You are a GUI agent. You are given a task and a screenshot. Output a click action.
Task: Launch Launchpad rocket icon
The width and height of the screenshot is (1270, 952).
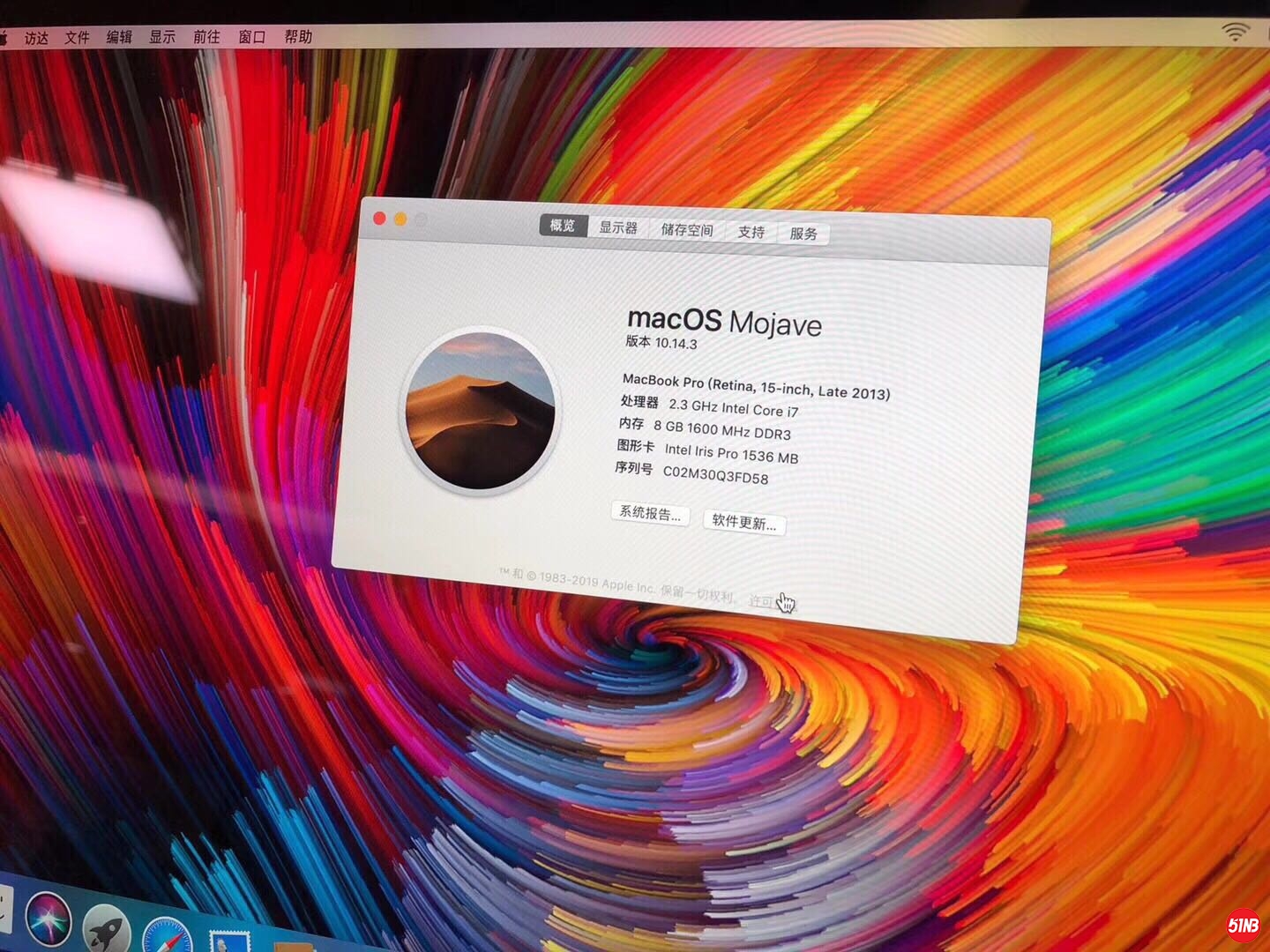click(108, 931)
